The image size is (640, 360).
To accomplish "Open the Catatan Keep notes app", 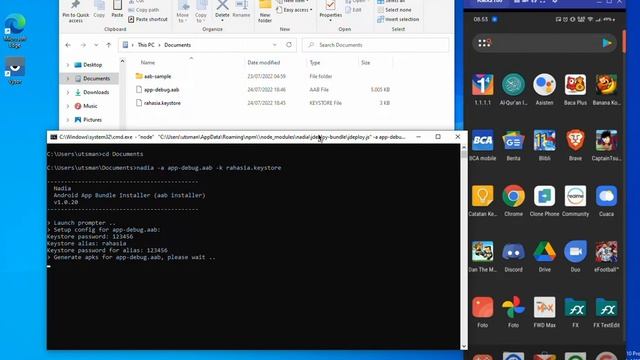I will tap(482, 196).
